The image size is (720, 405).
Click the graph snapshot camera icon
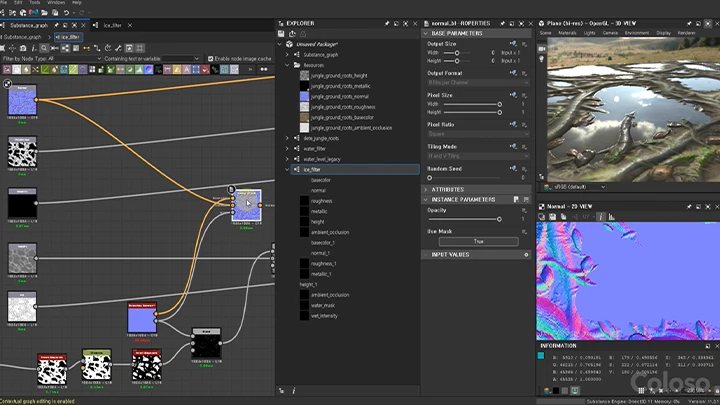point(23,48)
